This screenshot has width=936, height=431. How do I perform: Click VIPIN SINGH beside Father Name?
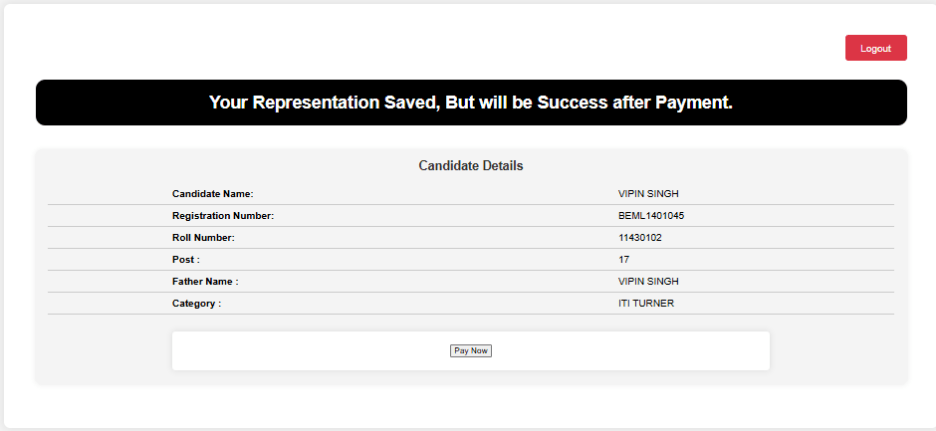coord(649,282)
